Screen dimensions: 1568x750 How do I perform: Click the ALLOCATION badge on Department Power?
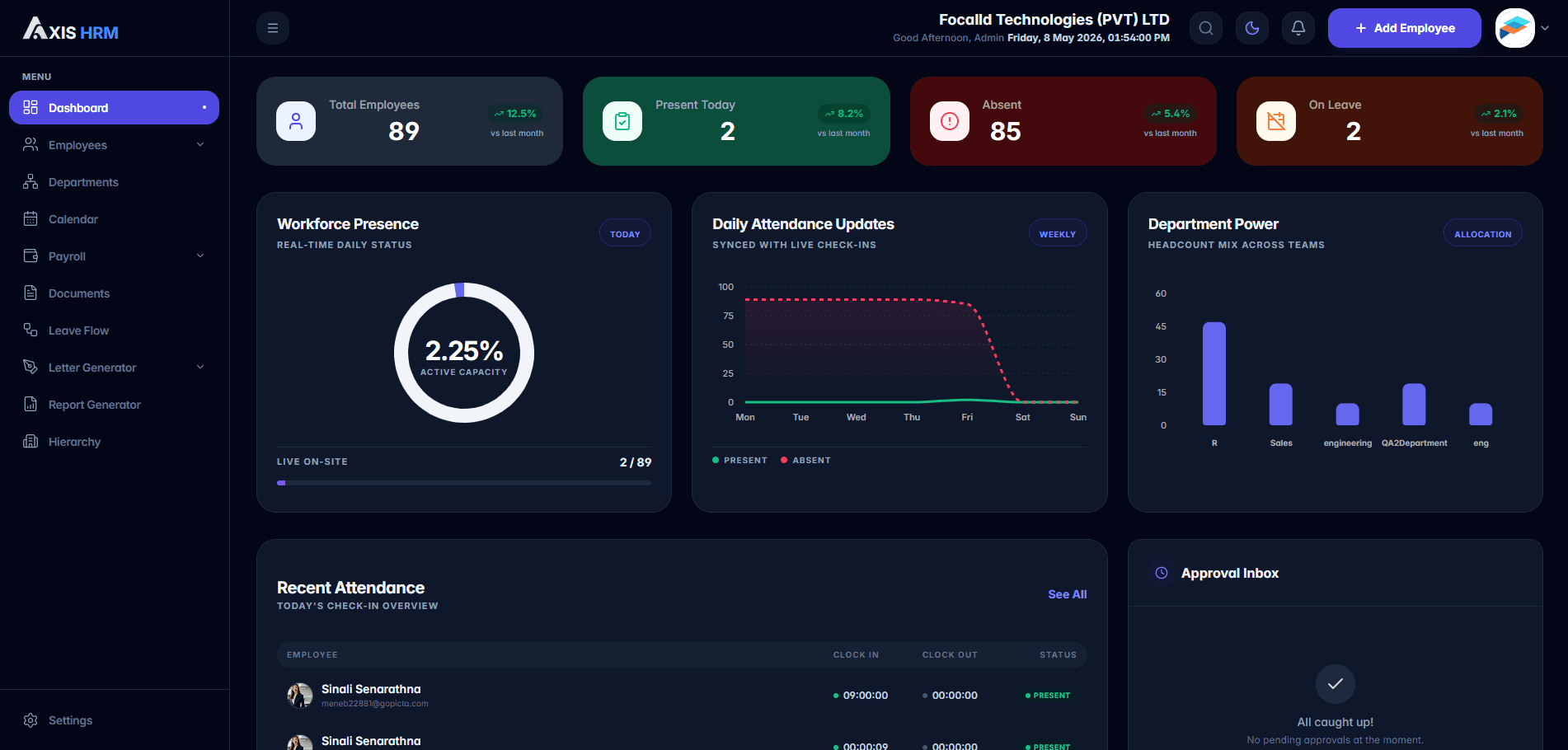coord(1482,234)
